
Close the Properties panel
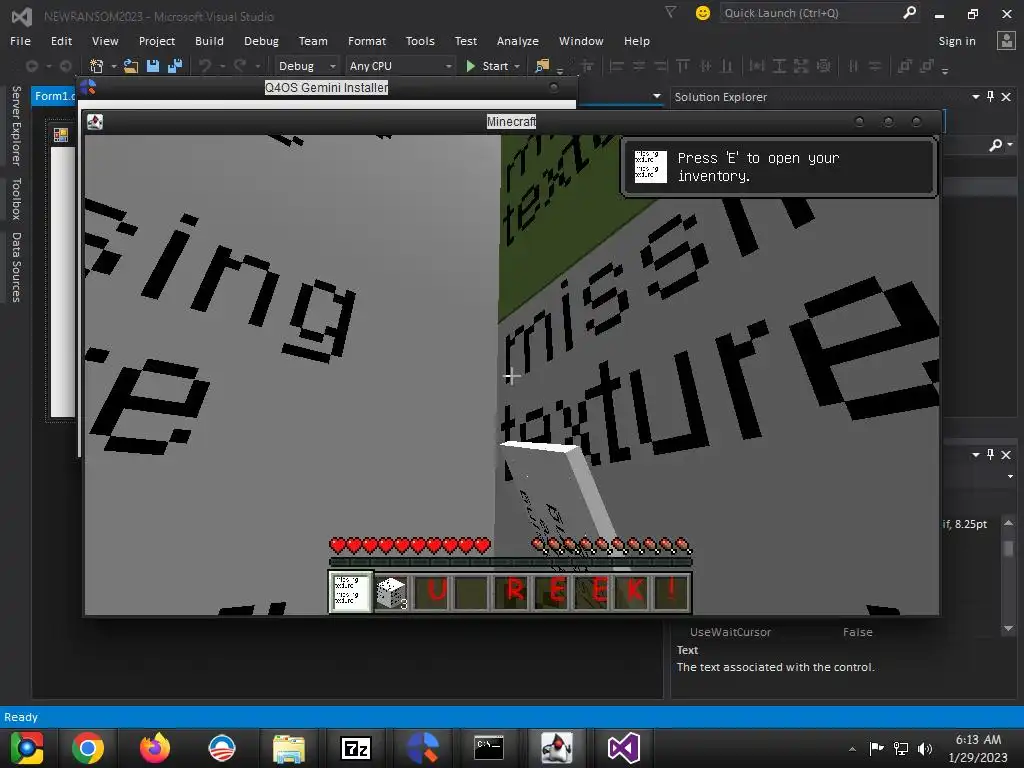(1006, 455)
